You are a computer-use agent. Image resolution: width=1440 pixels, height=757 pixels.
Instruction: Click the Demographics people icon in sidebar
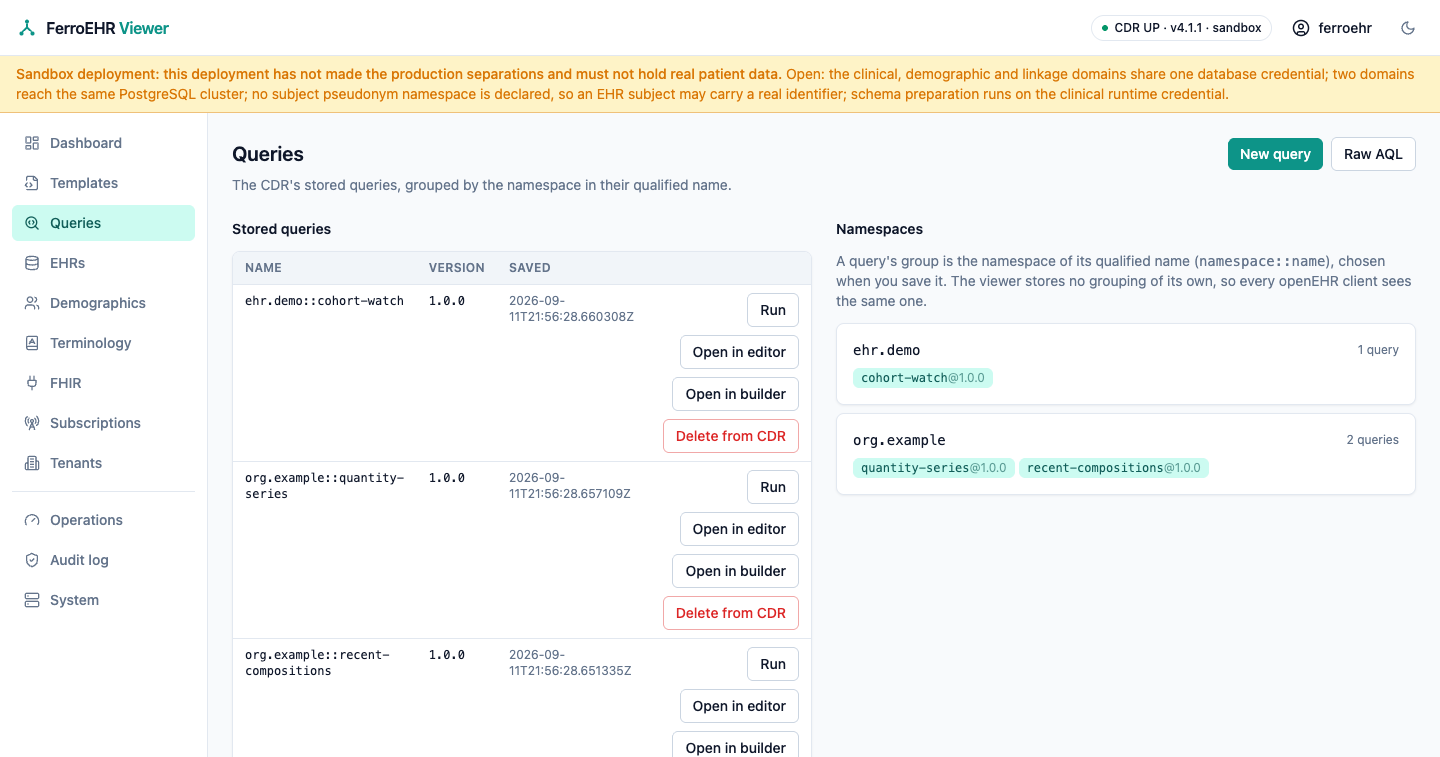pos(32,303)
